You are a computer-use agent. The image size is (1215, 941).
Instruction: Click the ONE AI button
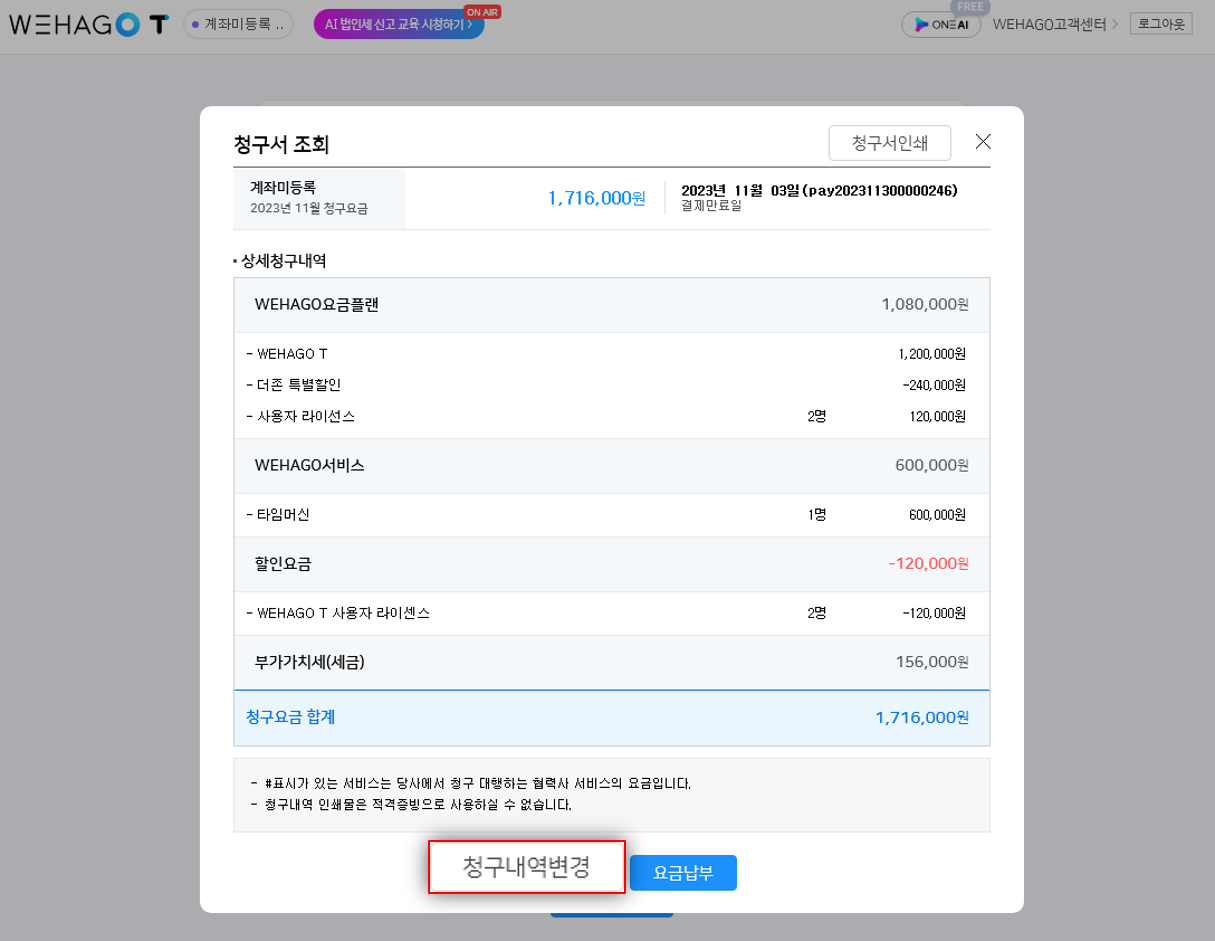click(941, 25)
